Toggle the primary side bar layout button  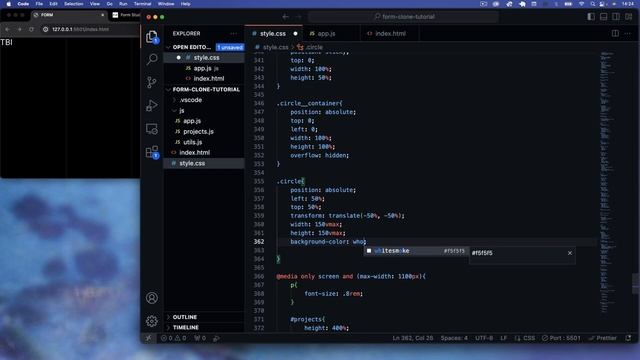[x=591, y=17]
